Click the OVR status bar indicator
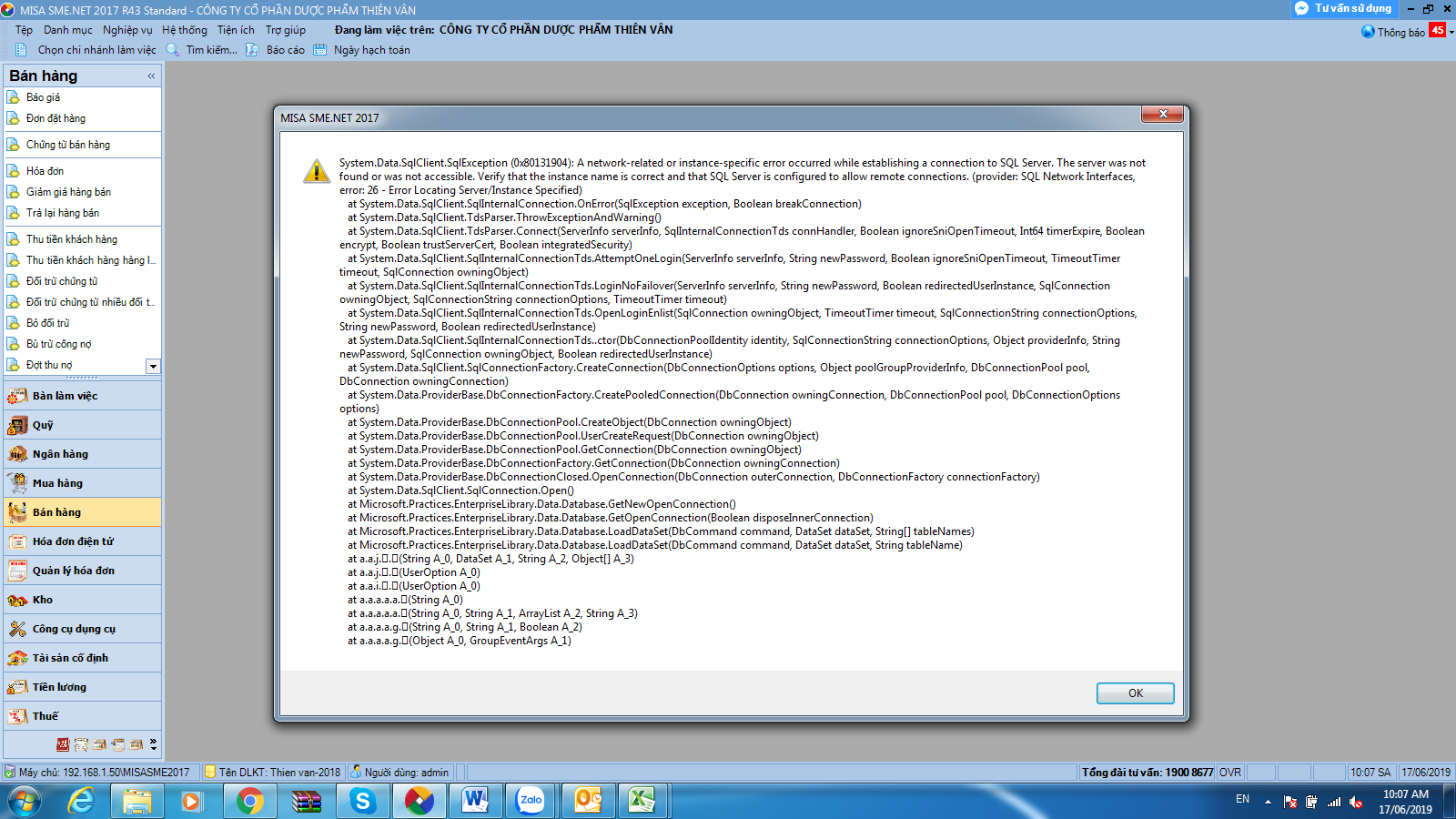Screen dimensions: 1456x819 (1230, 773)
